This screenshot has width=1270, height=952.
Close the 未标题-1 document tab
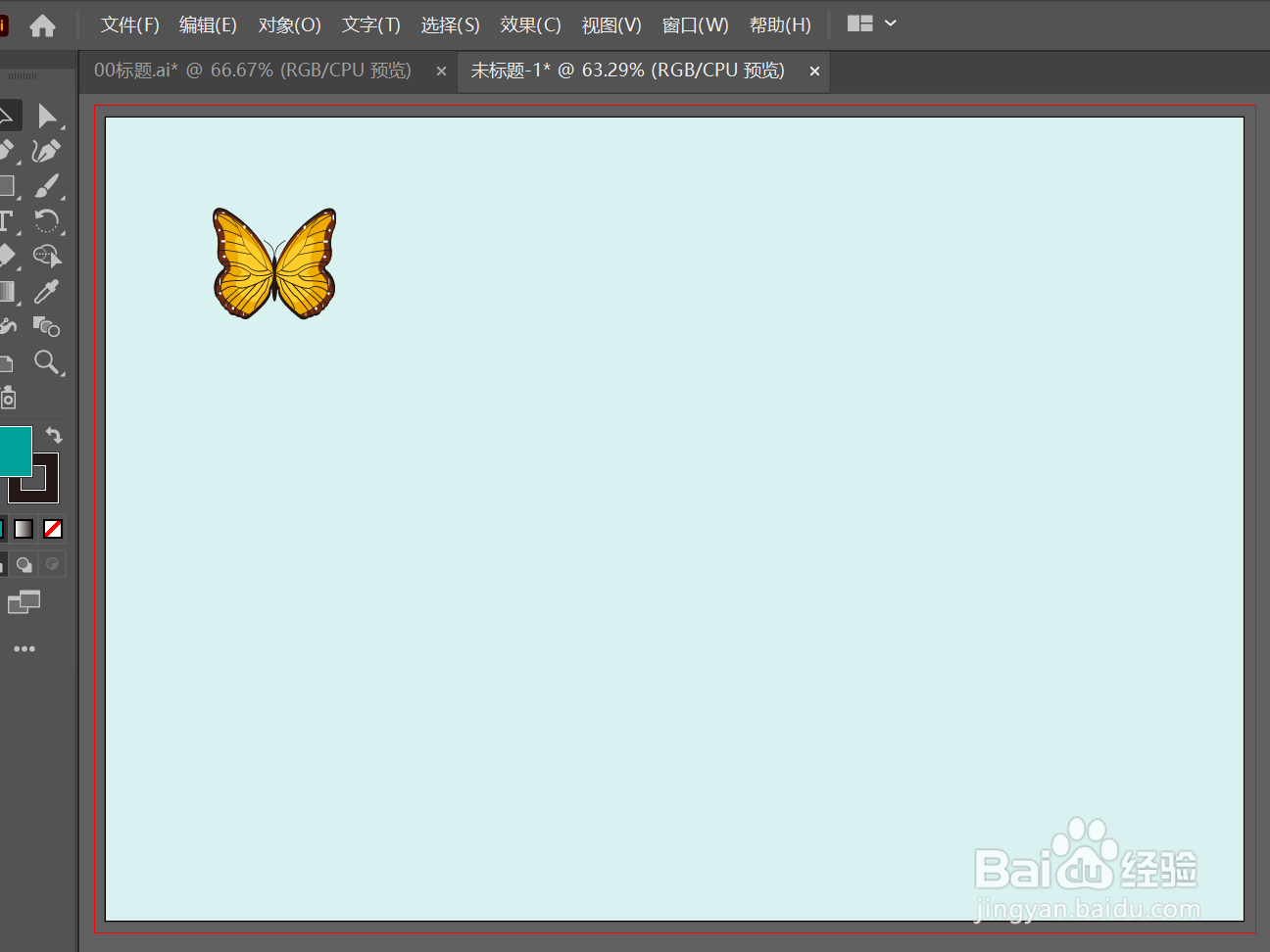[x=814, y=71]
